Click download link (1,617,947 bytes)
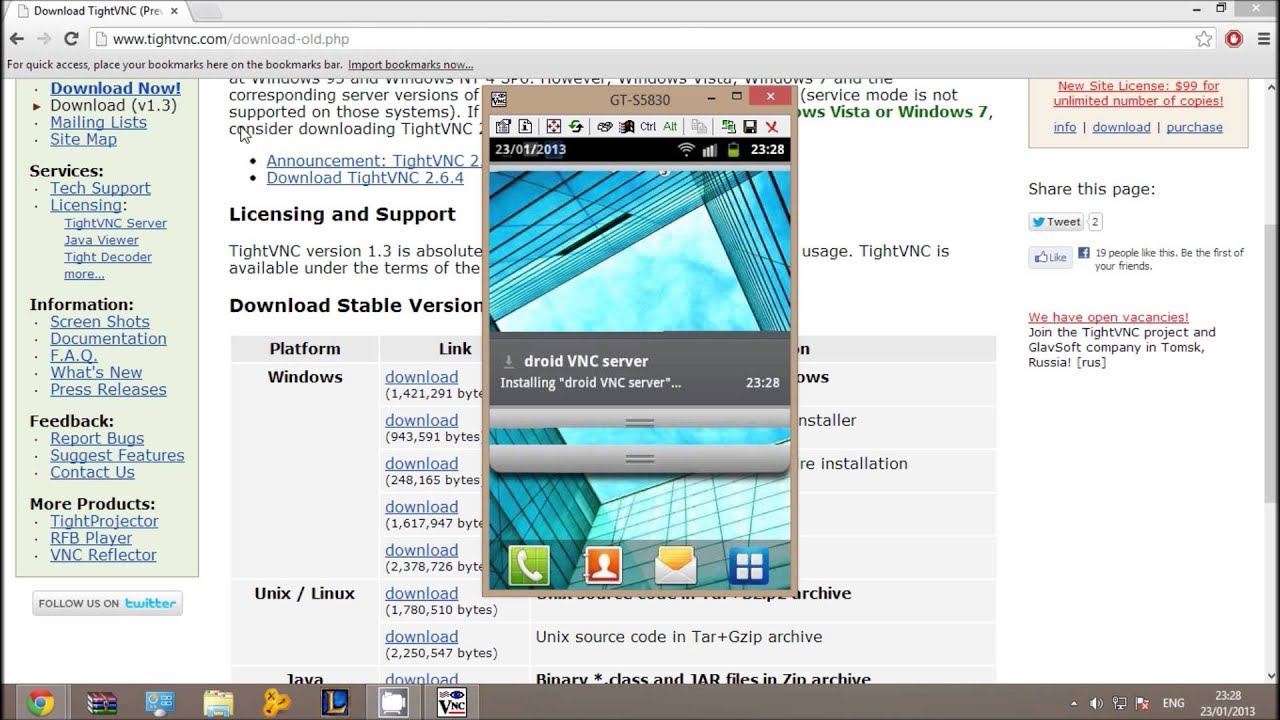 pyautogui.click(x=422, y=507)
